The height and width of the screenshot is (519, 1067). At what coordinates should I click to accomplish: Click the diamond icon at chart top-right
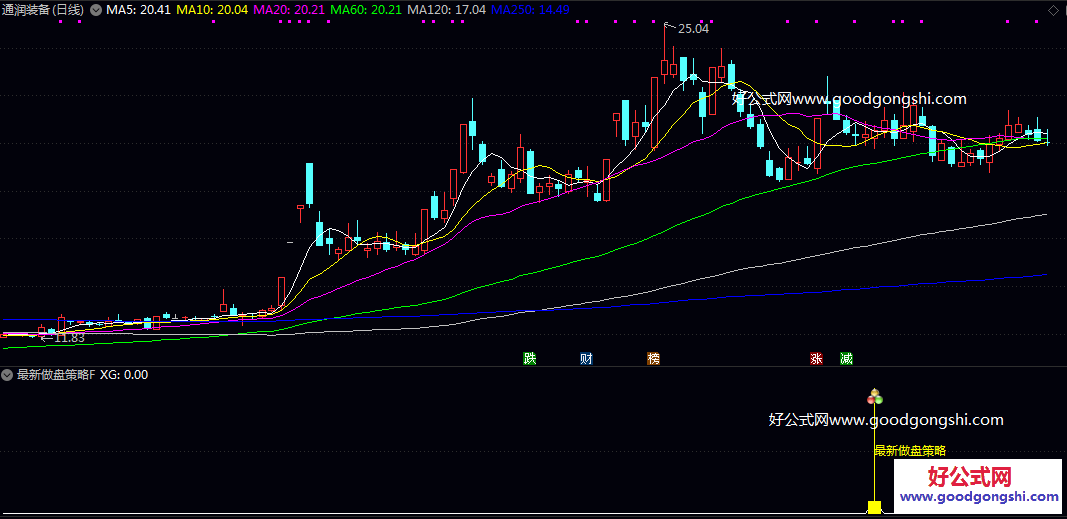point(1052,10)
